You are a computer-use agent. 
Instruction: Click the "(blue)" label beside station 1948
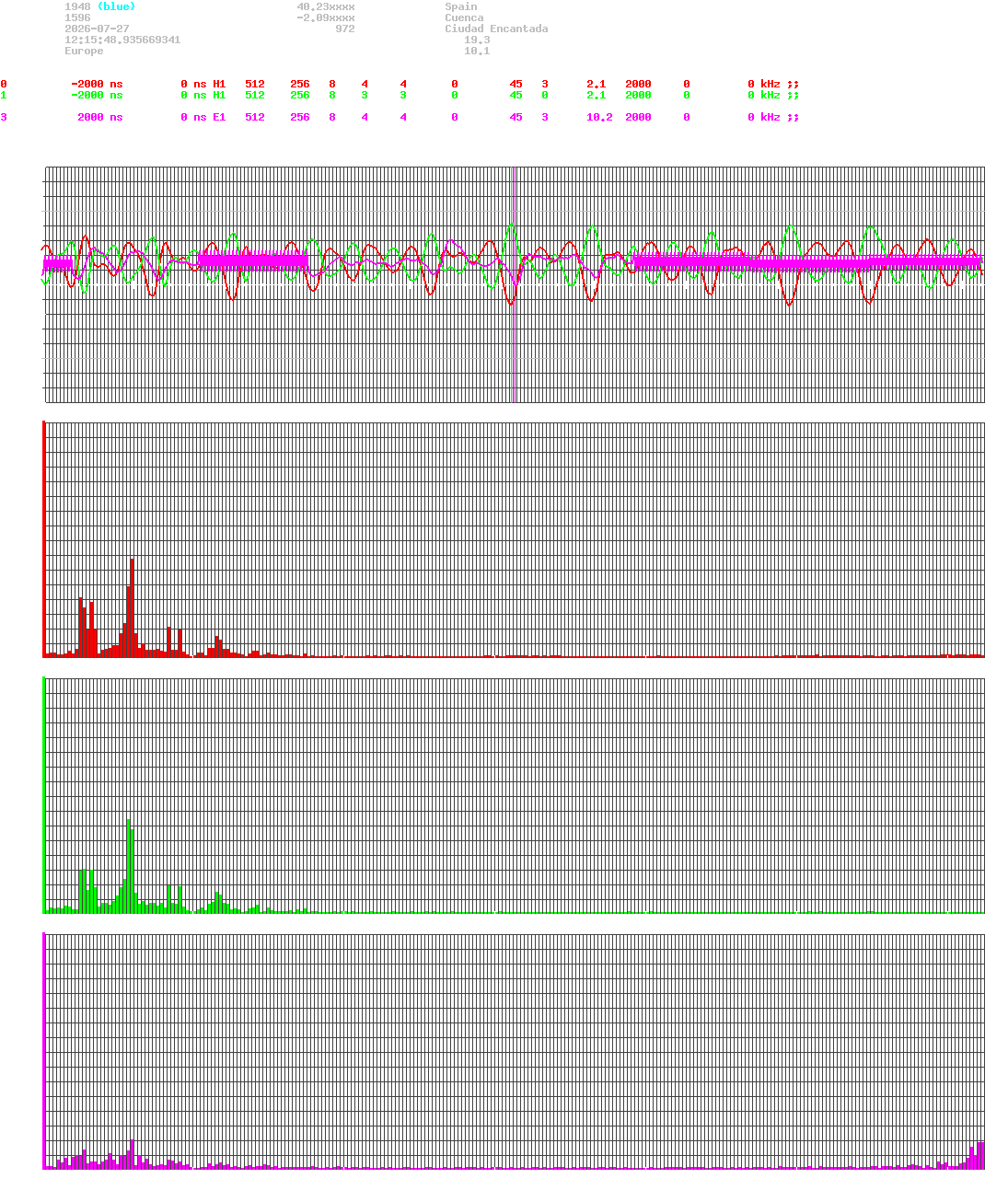point(116,6)
